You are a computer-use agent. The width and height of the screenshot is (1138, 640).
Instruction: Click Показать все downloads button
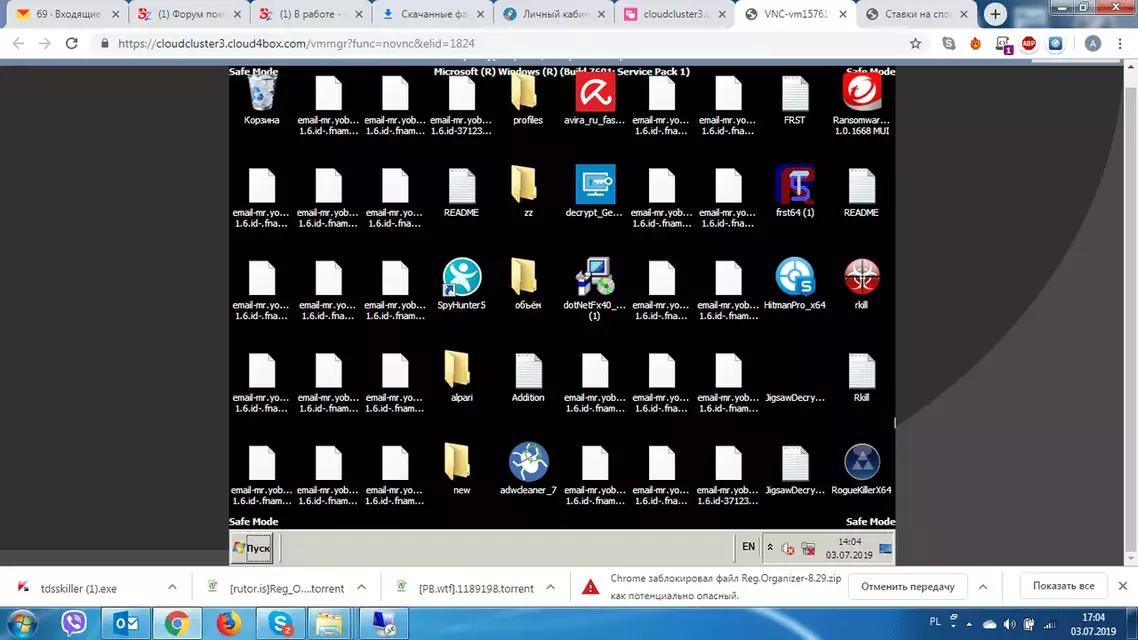[1063, 586]
